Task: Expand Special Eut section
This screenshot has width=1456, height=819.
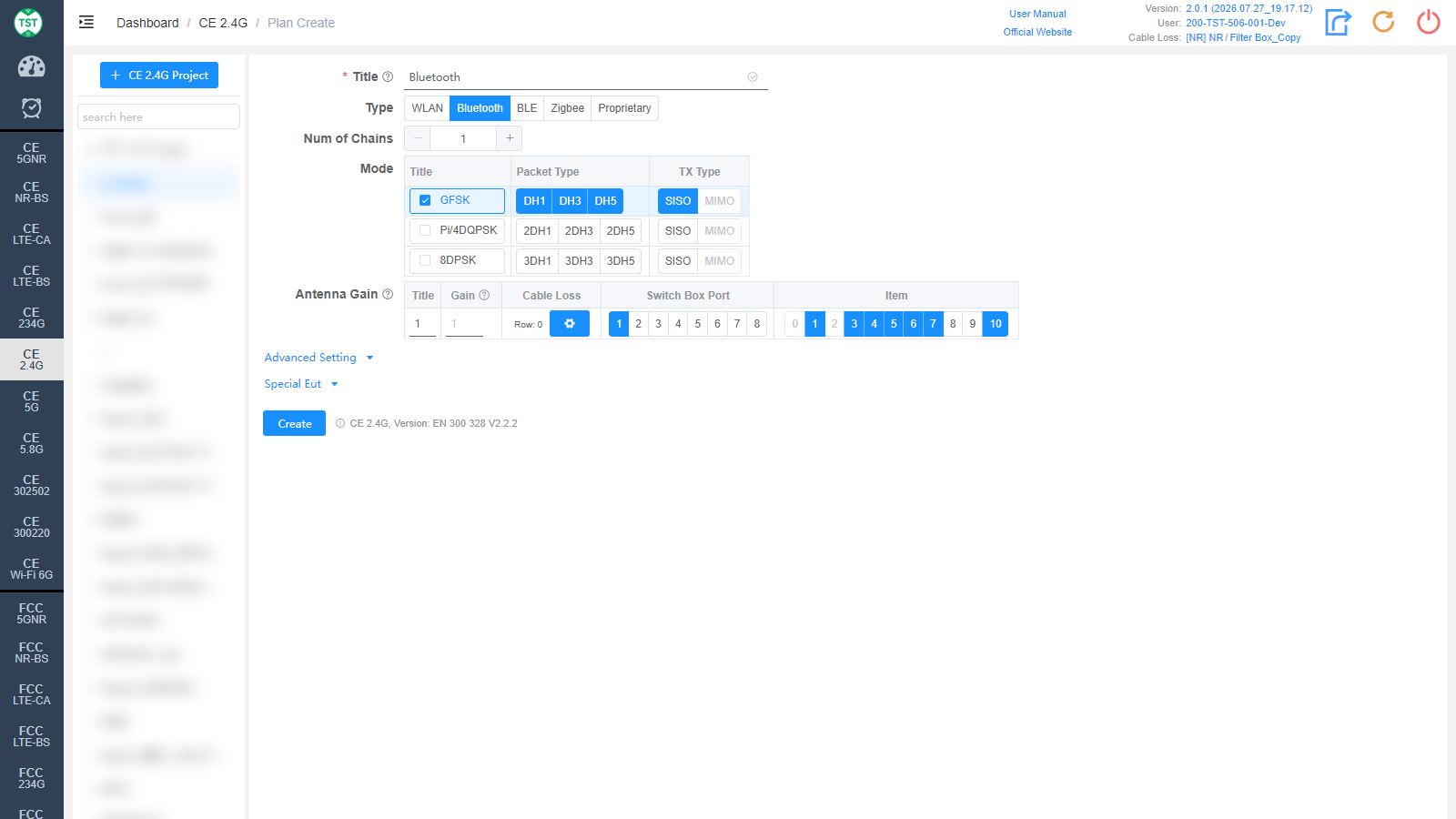Action: pyautogui.click(x=301, y=384)
